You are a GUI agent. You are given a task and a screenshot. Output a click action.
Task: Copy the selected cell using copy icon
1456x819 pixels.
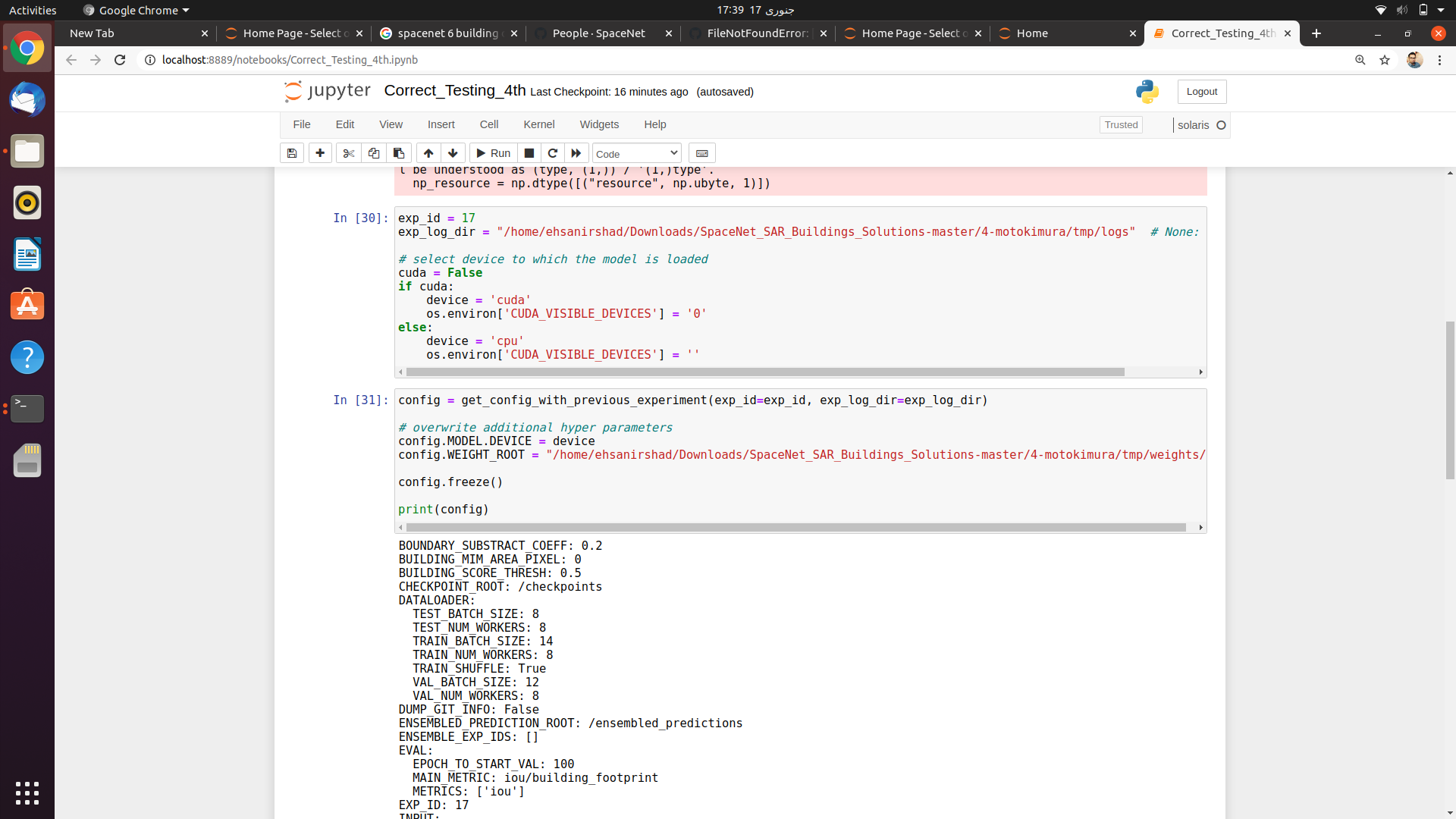point(374,153)
